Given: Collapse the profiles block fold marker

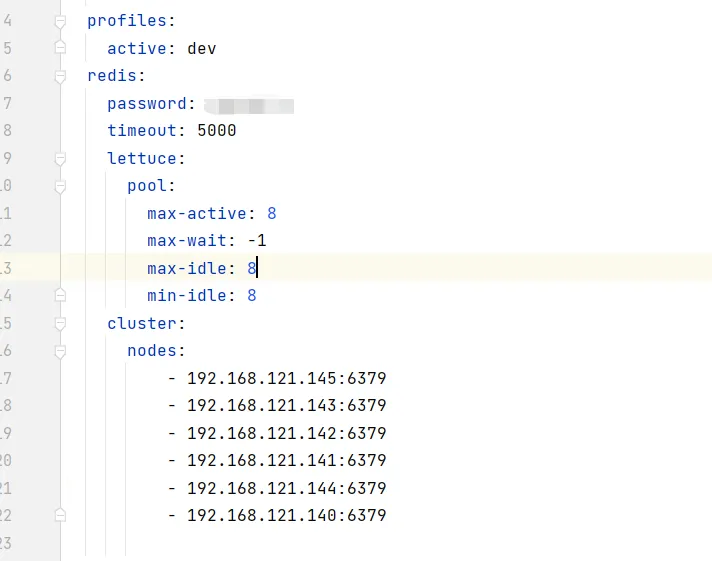Looking at the screenshot, I should [60, 21].
